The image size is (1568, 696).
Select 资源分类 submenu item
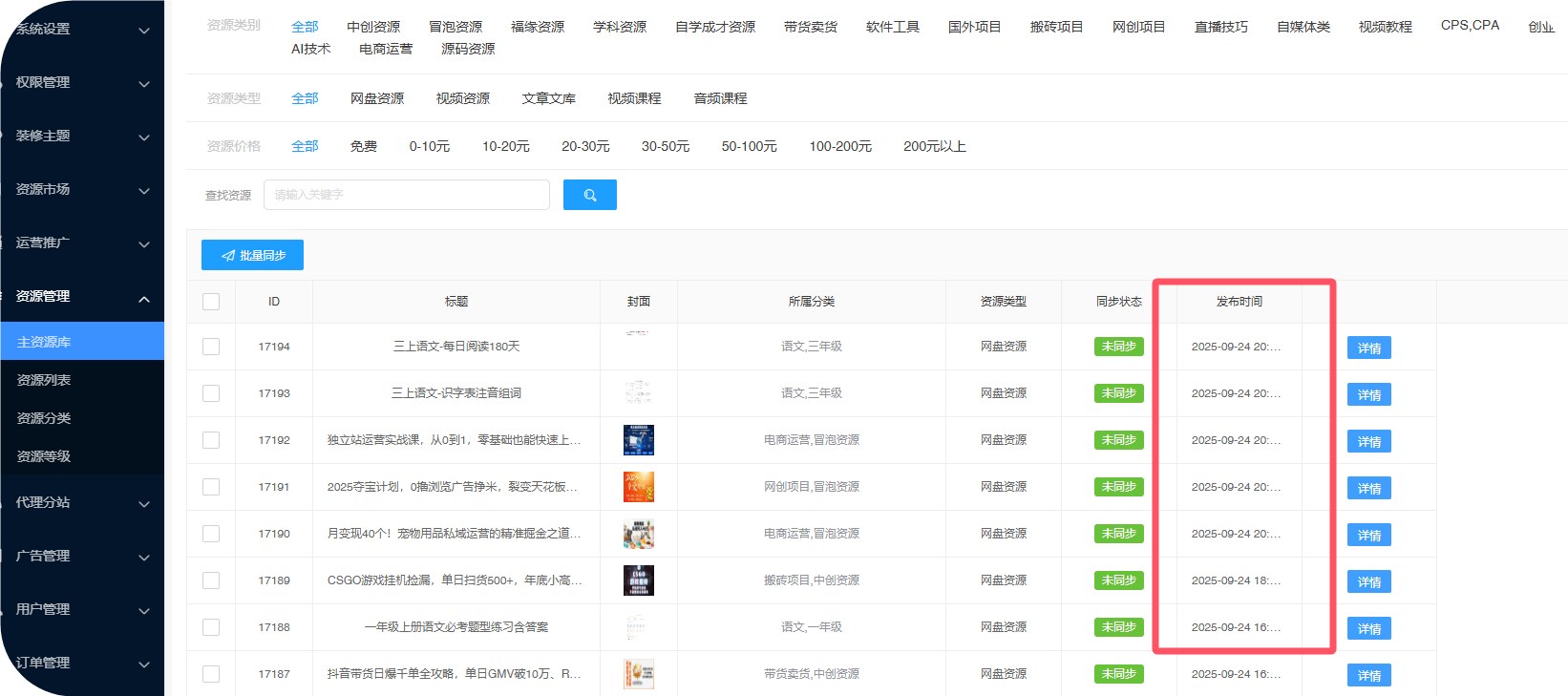point(44,418)
